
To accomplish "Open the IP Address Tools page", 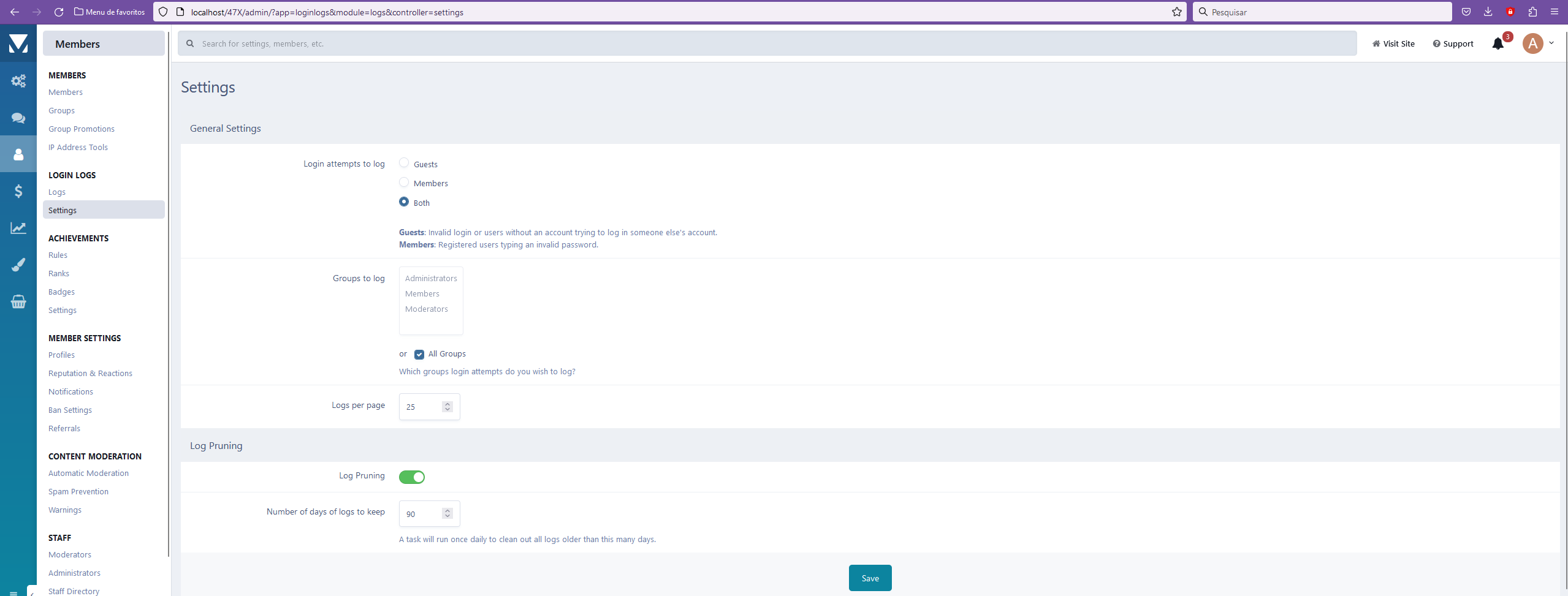I will pos(78,147).
